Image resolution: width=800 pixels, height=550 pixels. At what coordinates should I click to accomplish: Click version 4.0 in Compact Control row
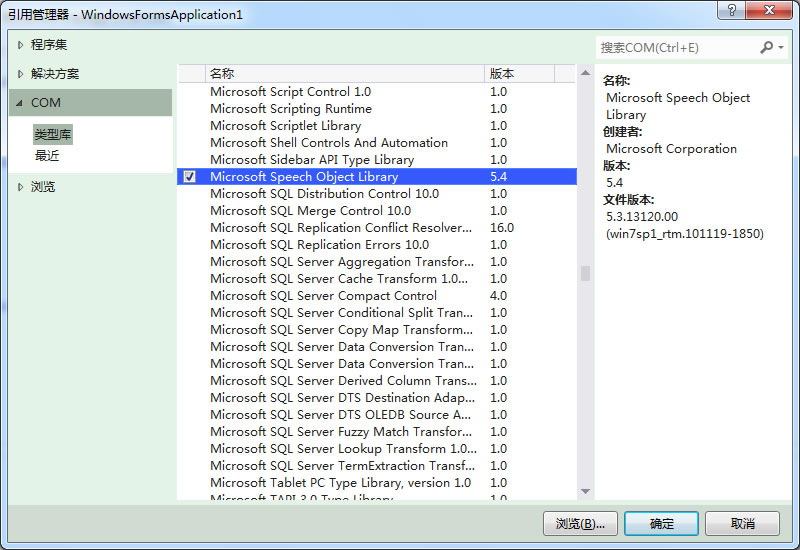click(x=498, y=296)
